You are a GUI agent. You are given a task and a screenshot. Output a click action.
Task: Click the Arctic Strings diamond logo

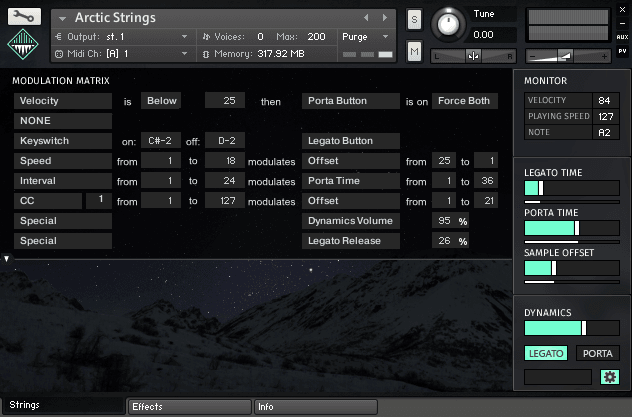pos(23,44)
